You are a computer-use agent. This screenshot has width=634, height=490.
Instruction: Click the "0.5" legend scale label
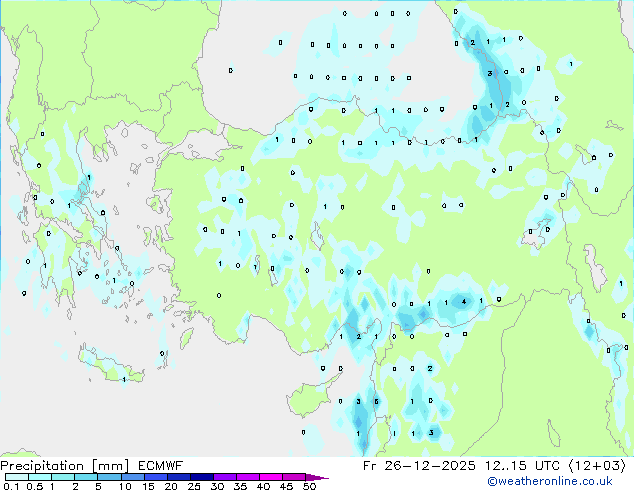click(x=35, y=486)
